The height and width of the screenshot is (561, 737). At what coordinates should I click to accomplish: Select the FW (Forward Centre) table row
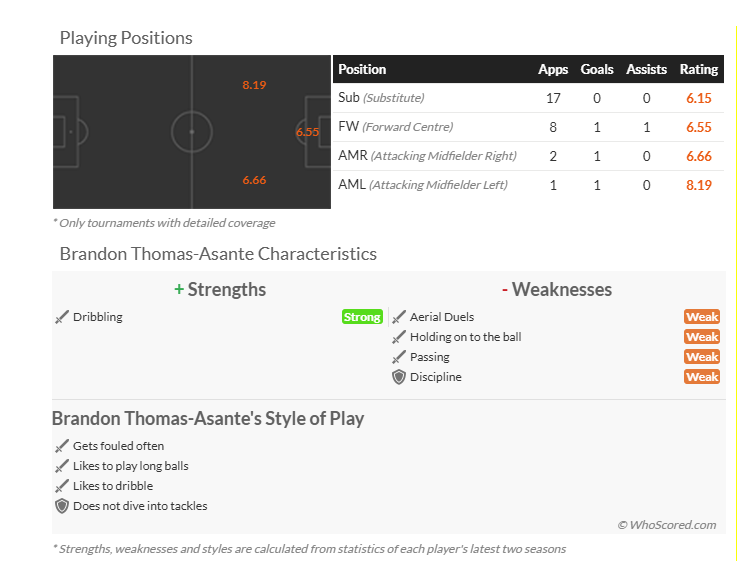pos(528,127)
